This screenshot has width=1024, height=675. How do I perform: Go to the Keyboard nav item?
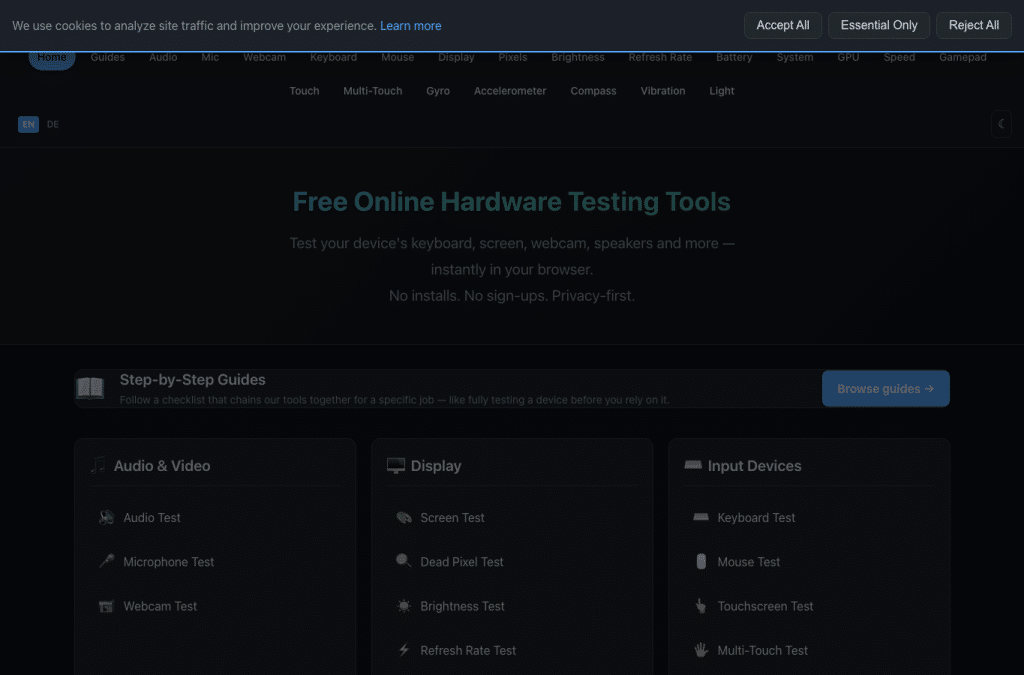coord(334,57)
